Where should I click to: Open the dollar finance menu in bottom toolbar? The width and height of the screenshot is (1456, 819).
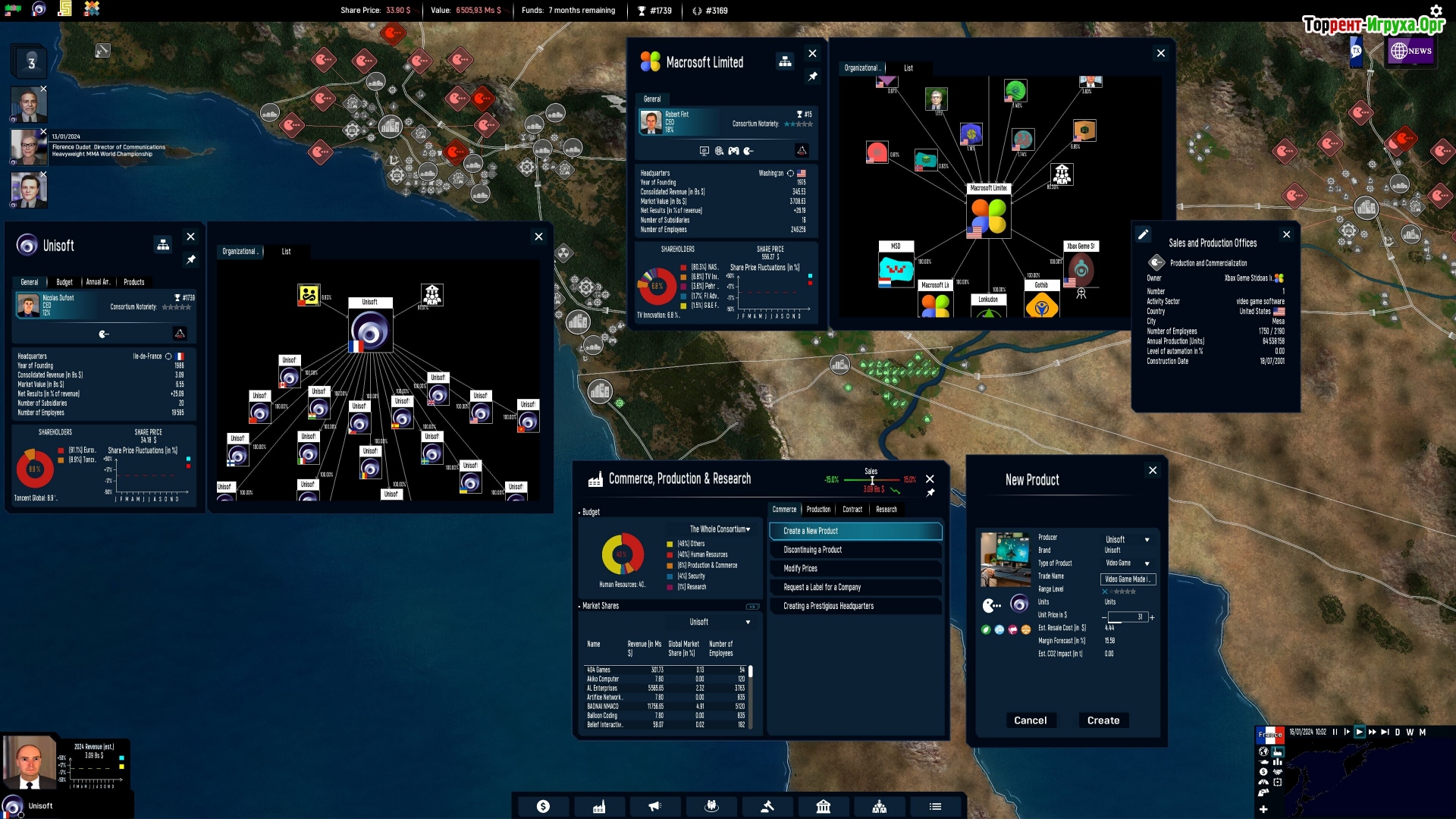pos(543,806)
